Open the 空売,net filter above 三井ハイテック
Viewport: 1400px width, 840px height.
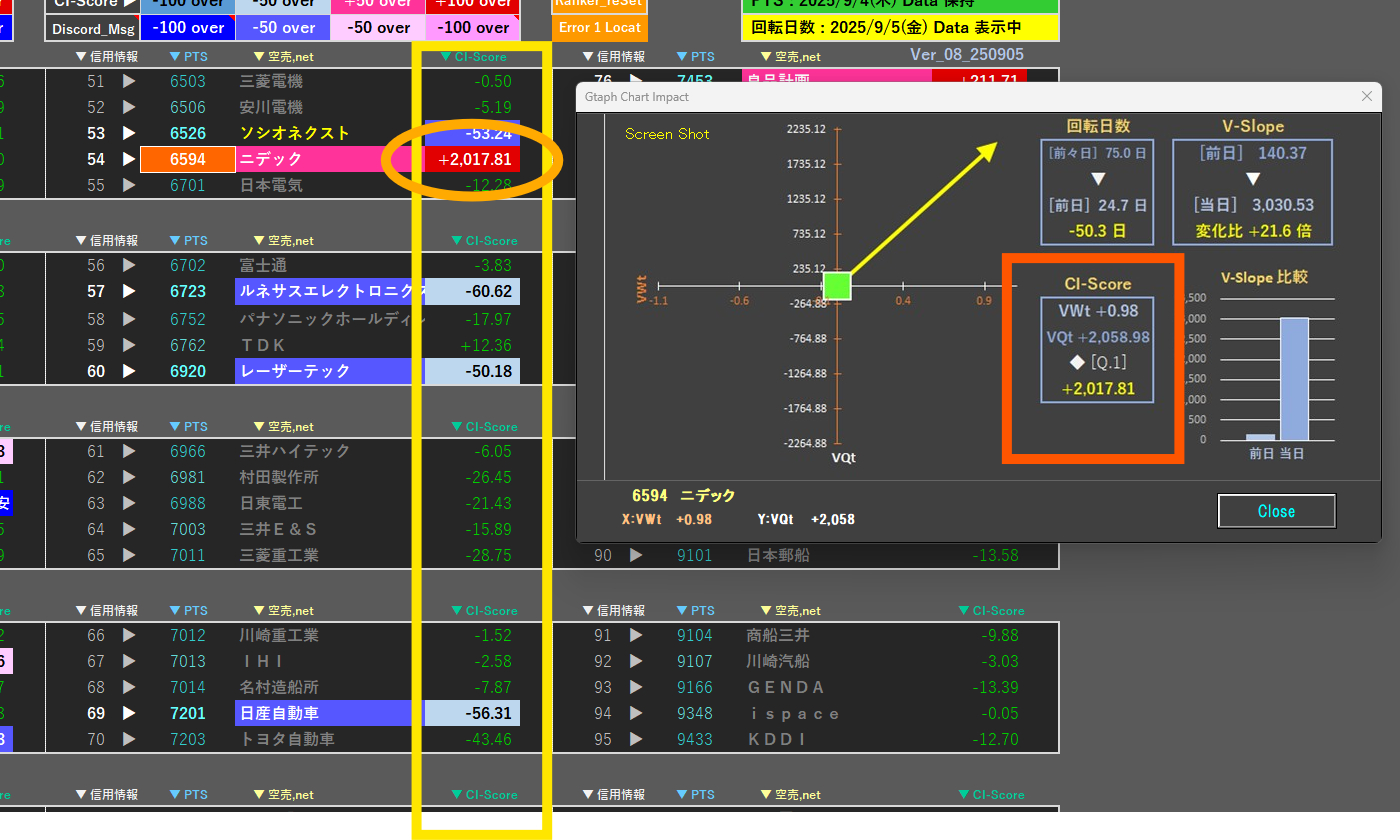tap(284, 427)
